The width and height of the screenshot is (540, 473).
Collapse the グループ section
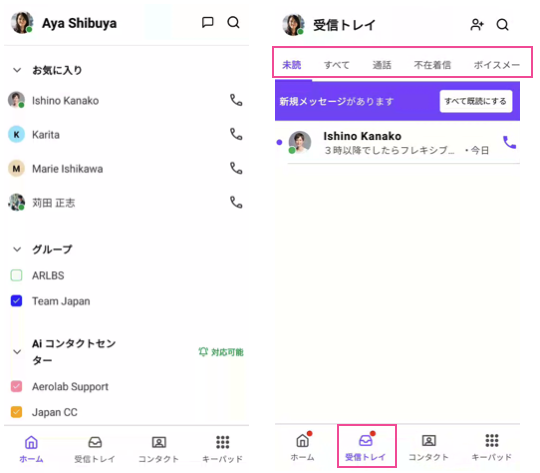point(17,249)
